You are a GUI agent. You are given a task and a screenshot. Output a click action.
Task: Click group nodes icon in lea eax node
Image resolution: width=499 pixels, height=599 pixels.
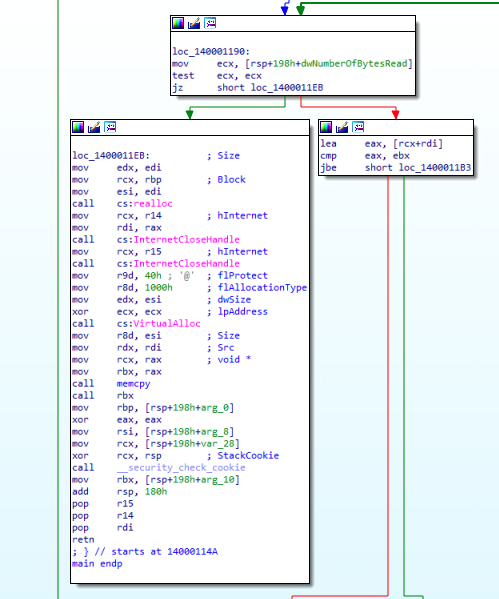(x=358, y=127)
